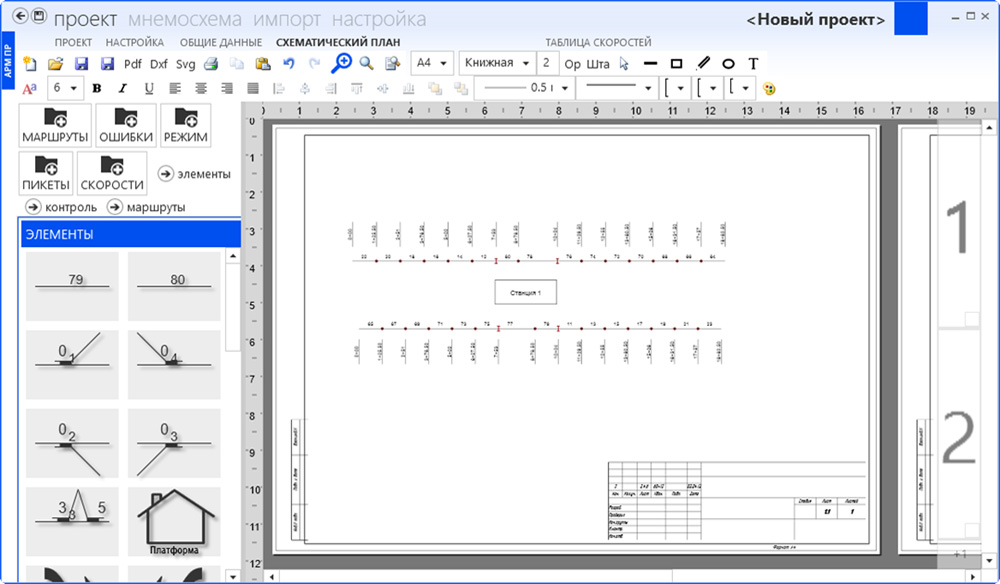Center-align the text
The image size is (1000, 584).
pyautogui.click(x=201, y=89)
